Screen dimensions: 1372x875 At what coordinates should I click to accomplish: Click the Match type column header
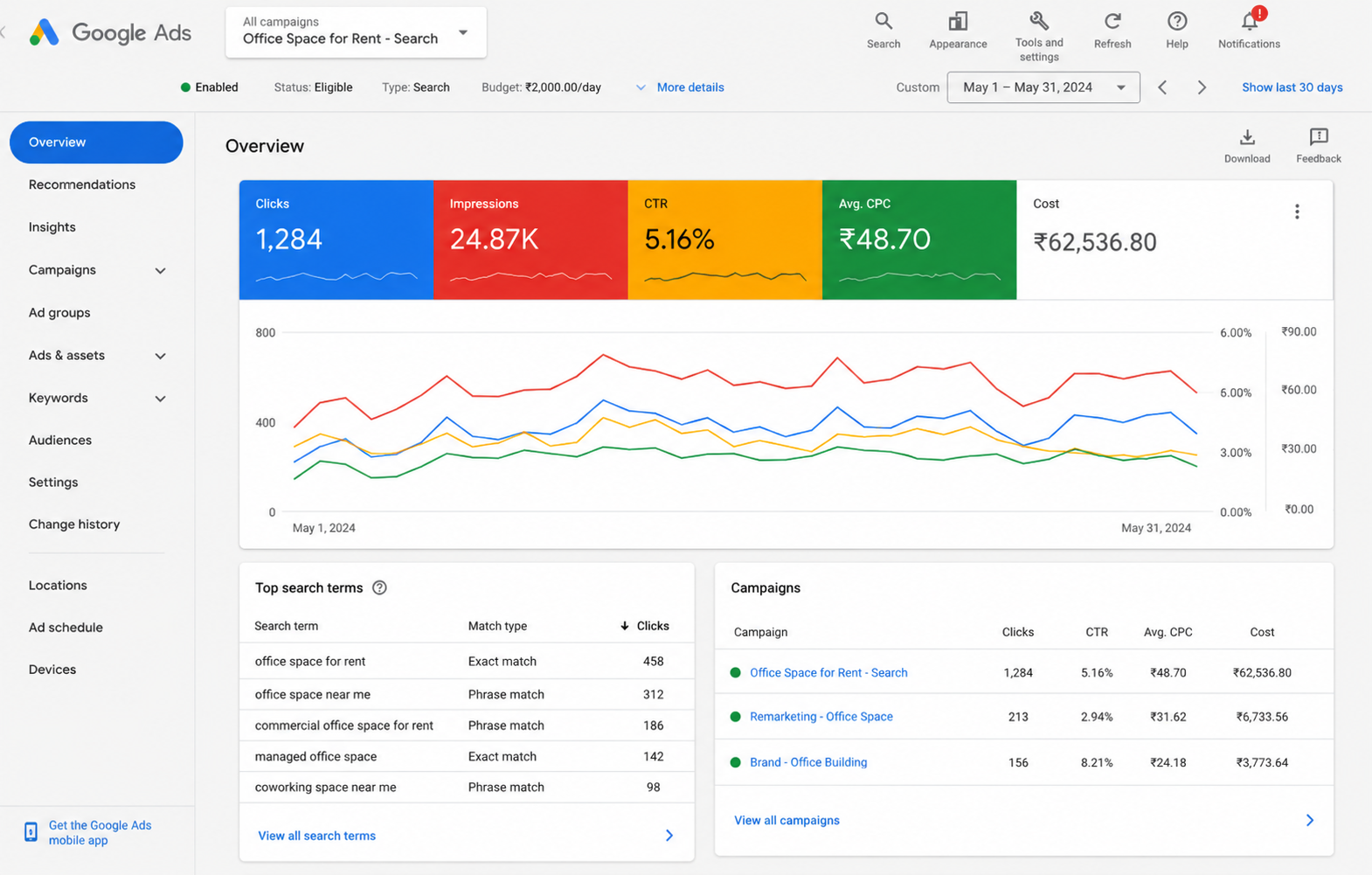[497, 626]
